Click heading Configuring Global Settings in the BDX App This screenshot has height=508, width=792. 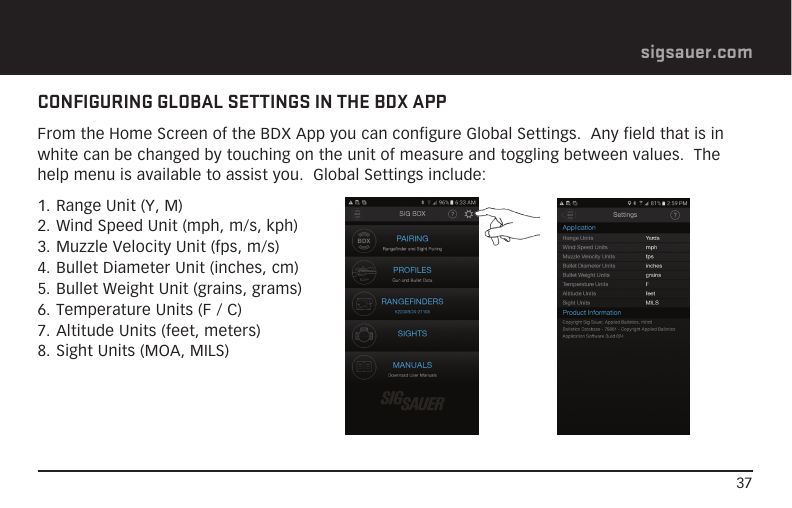[x=242, y=102]
